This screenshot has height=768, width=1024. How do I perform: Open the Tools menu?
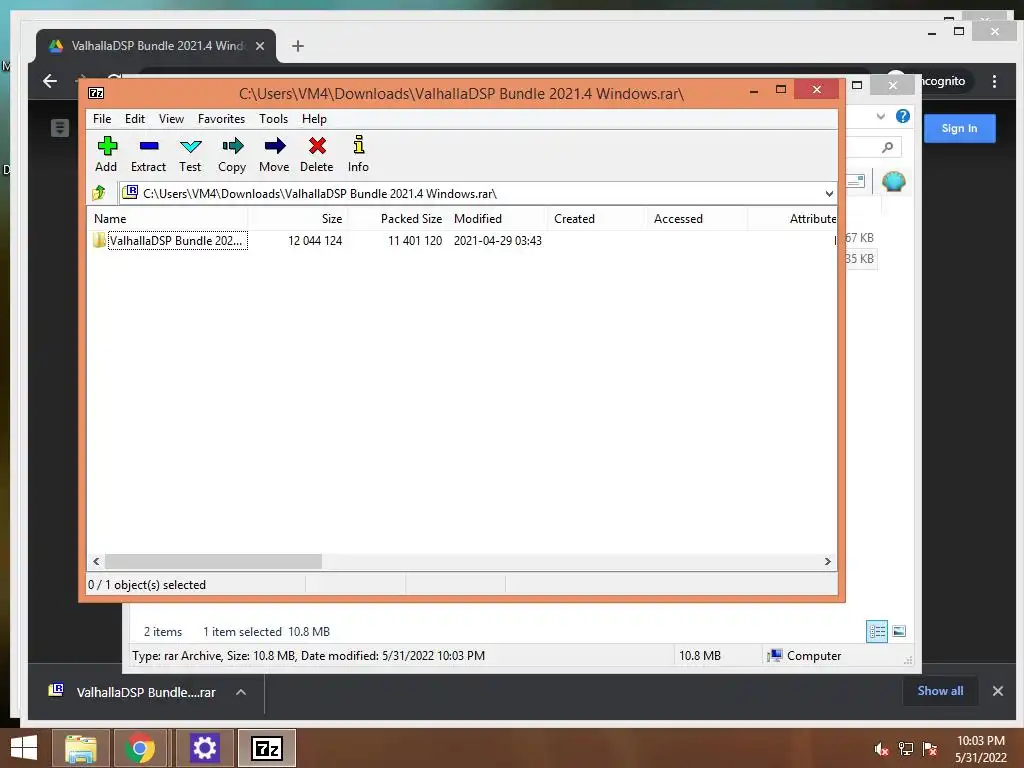(273, 119)
